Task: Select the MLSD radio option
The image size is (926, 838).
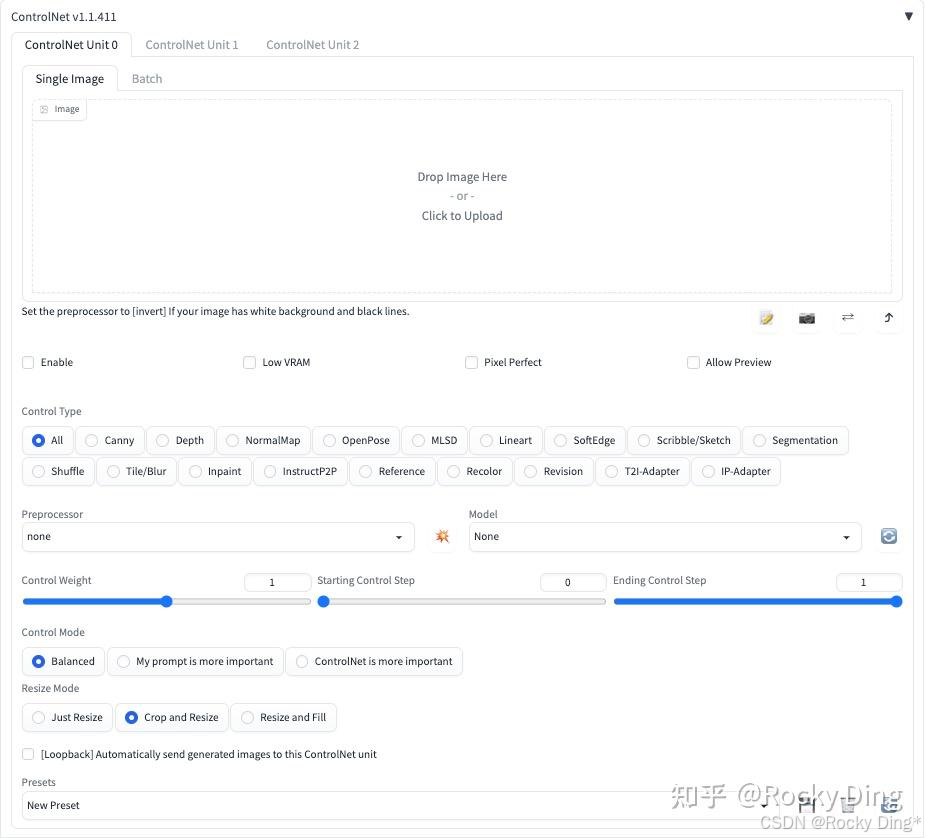Action: [x=435, y=441]
